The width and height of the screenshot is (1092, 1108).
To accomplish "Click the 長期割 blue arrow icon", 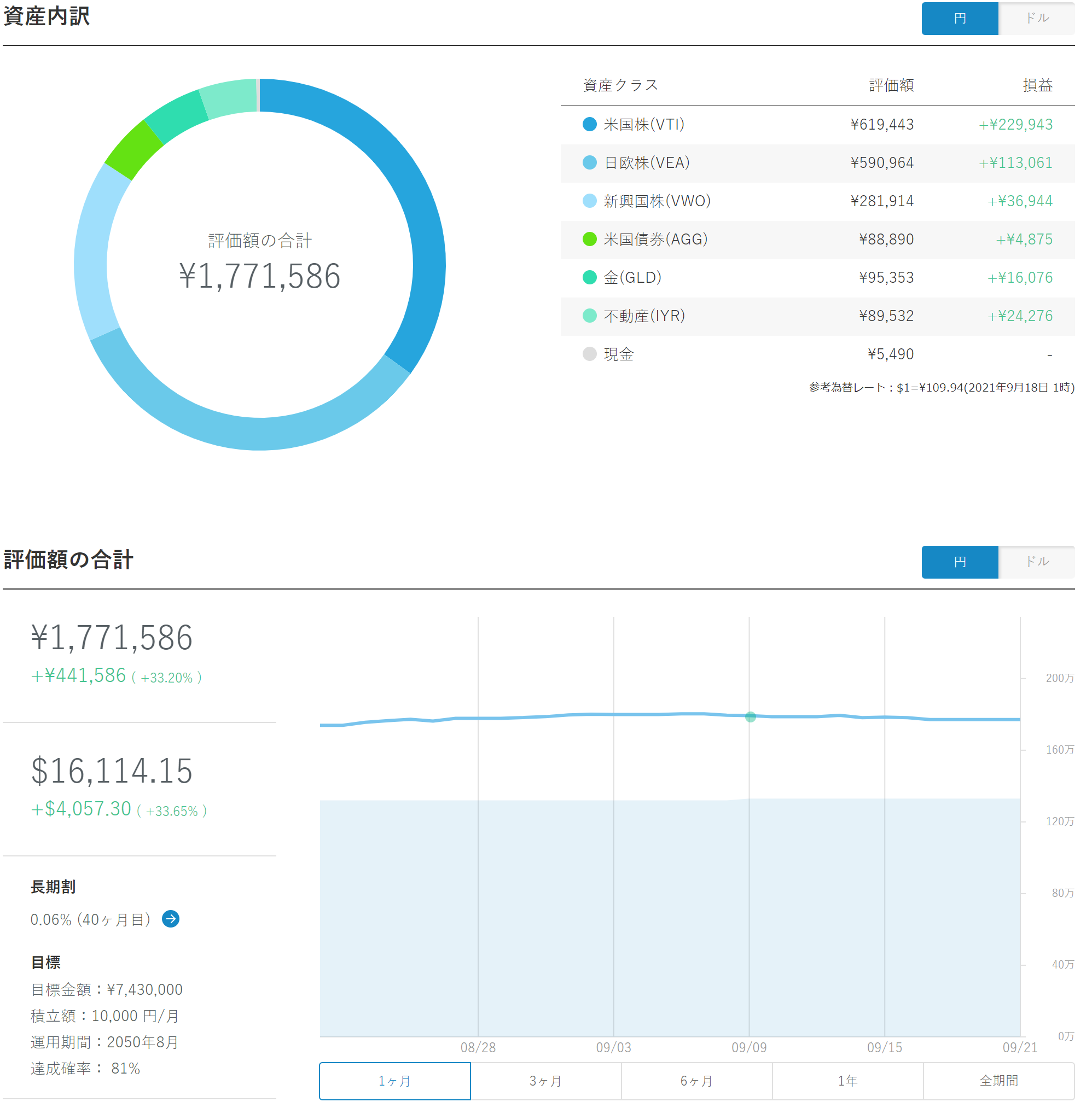I will [171, 920].
